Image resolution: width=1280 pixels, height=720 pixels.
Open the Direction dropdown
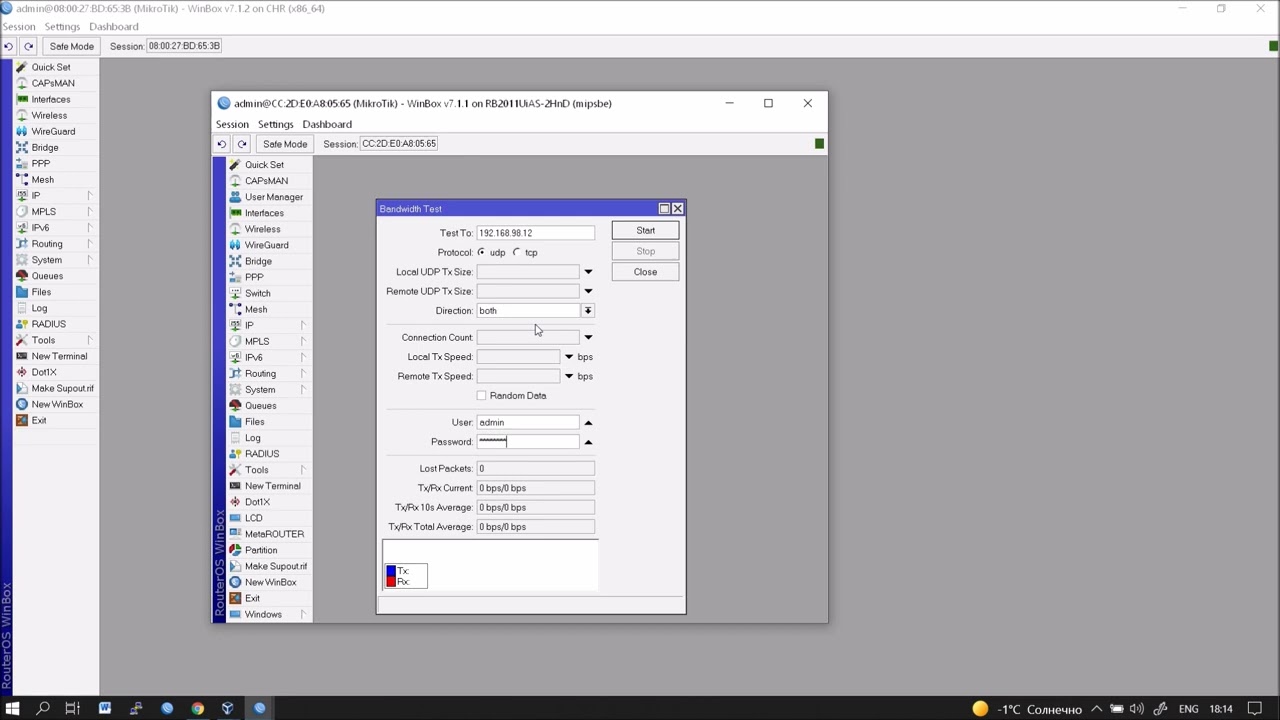pos(588,311)
